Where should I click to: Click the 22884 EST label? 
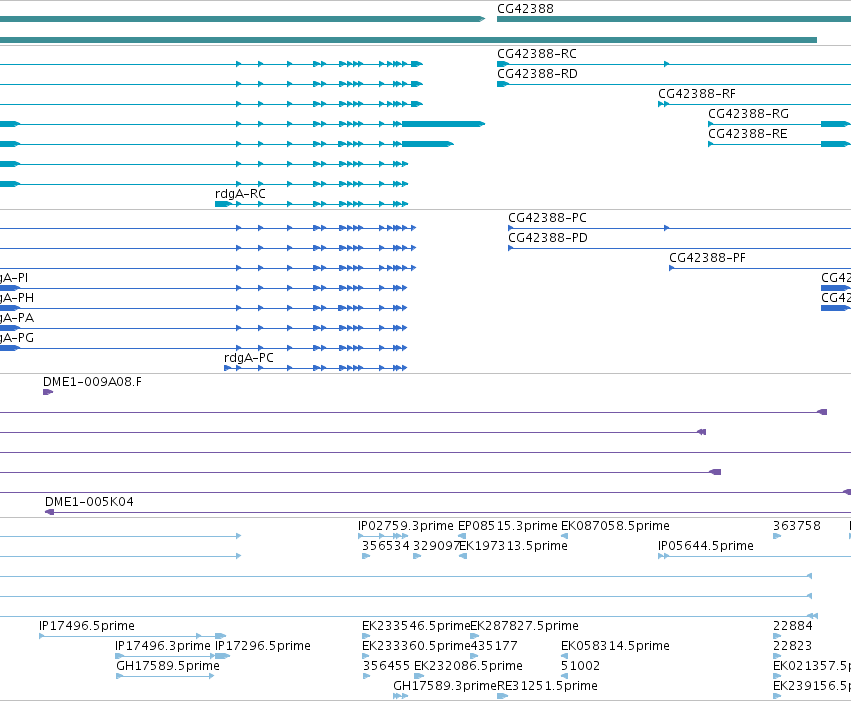coord(792,626)
